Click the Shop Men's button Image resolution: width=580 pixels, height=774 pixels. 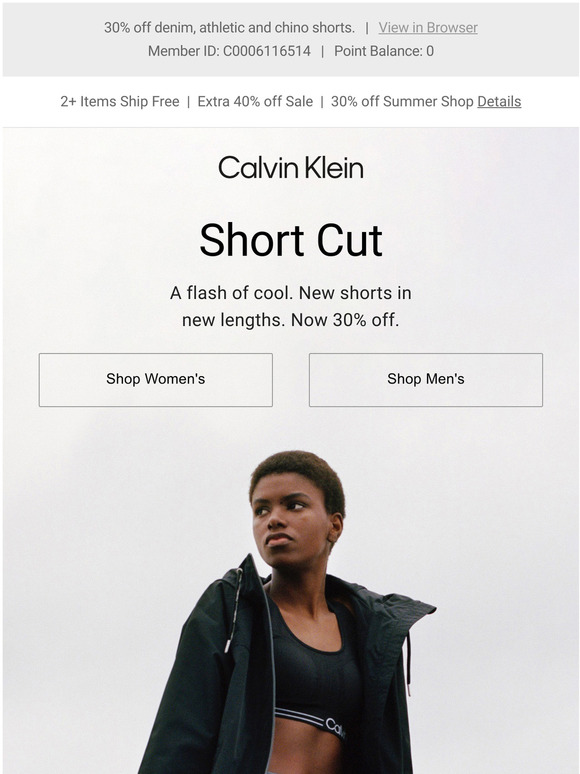[x=425, y=380]
